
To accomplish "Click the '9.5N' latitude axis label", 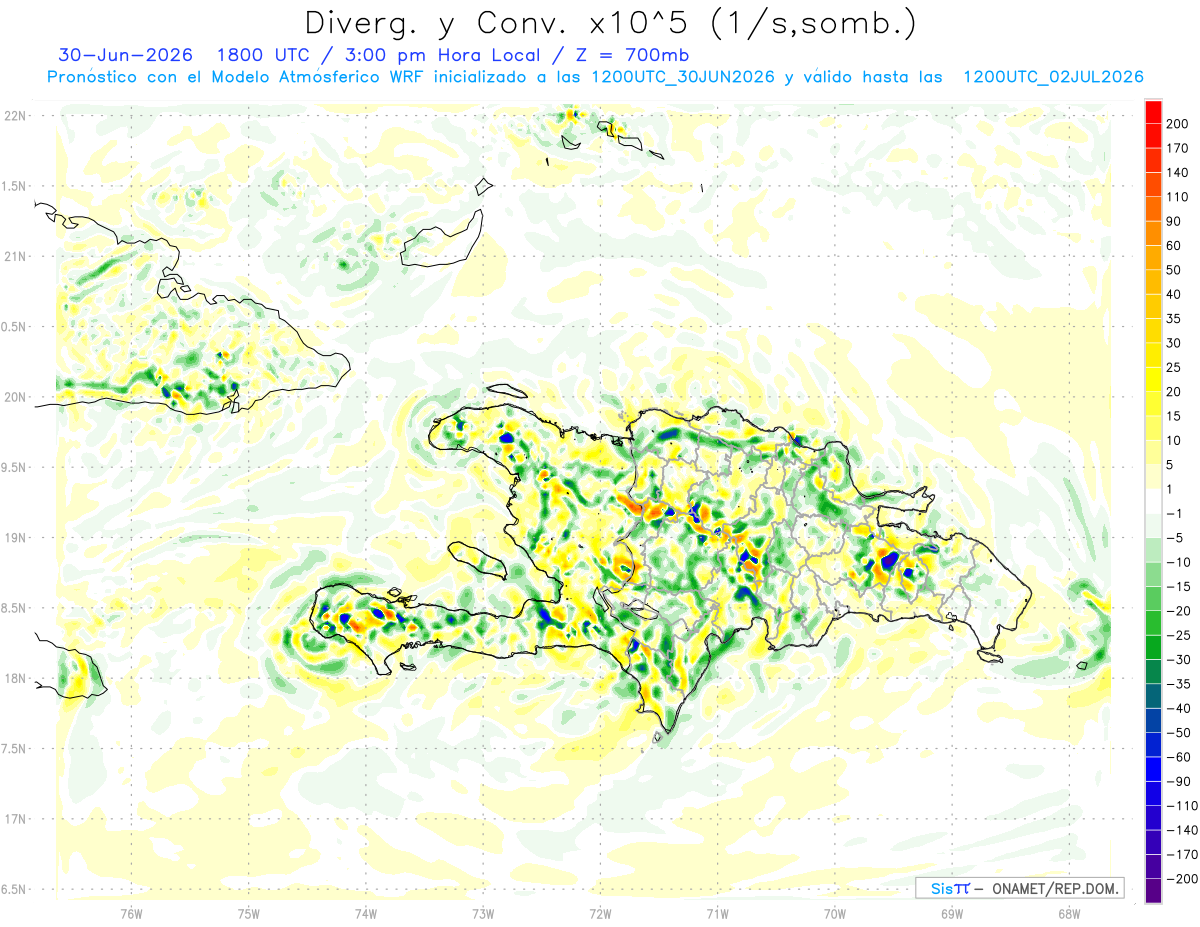I will [15, 468].
